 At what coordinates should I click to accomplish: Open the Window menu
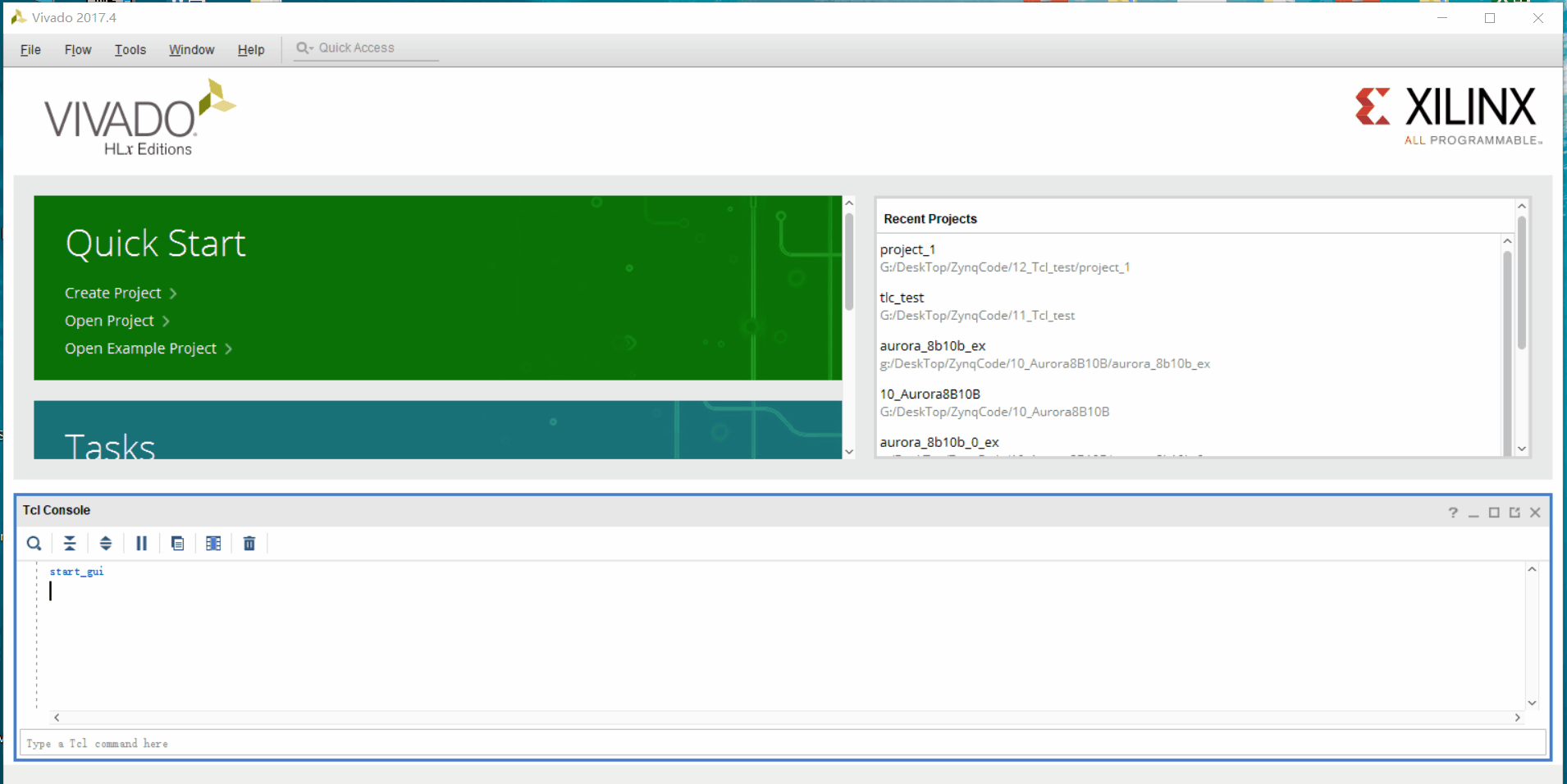(191, 50)
